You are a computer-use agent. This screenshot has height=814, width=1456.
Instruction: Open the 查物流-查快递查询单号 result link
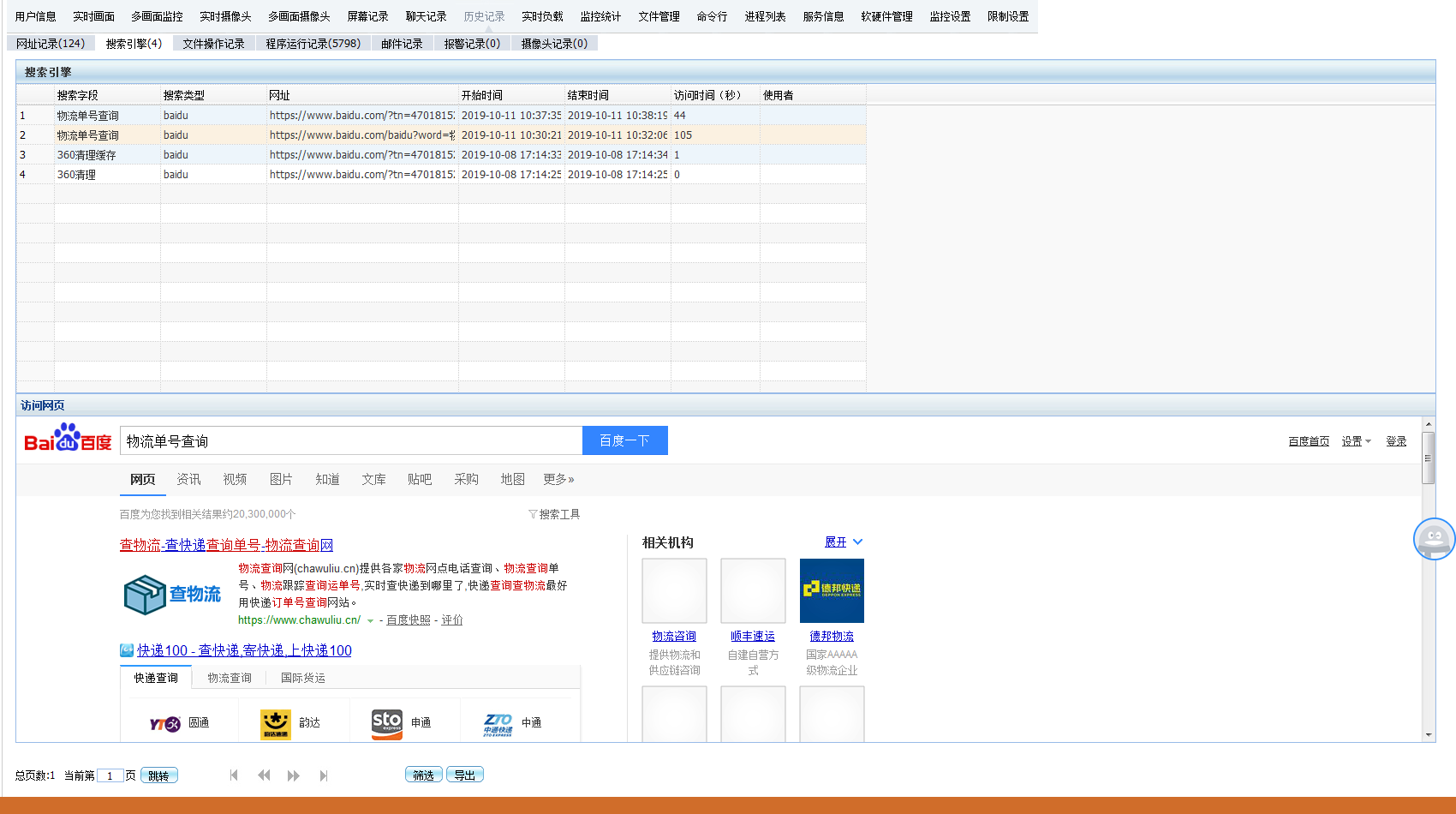click(226, 545)
